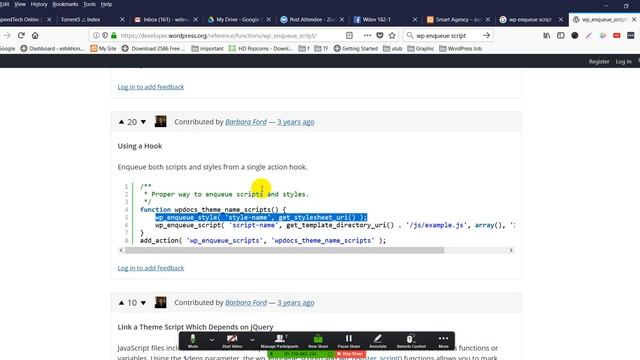Click the forward navigation arrow
This screenshot has width=640, height=360.
7,36
